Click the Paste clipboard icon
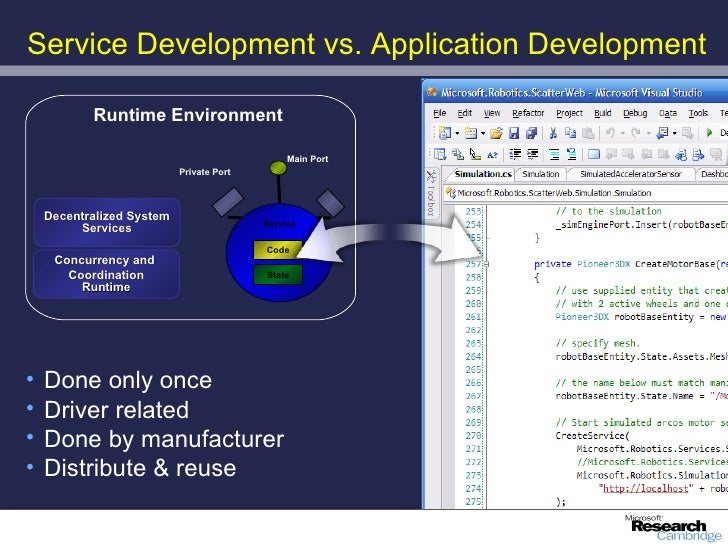 coord(588,133)
